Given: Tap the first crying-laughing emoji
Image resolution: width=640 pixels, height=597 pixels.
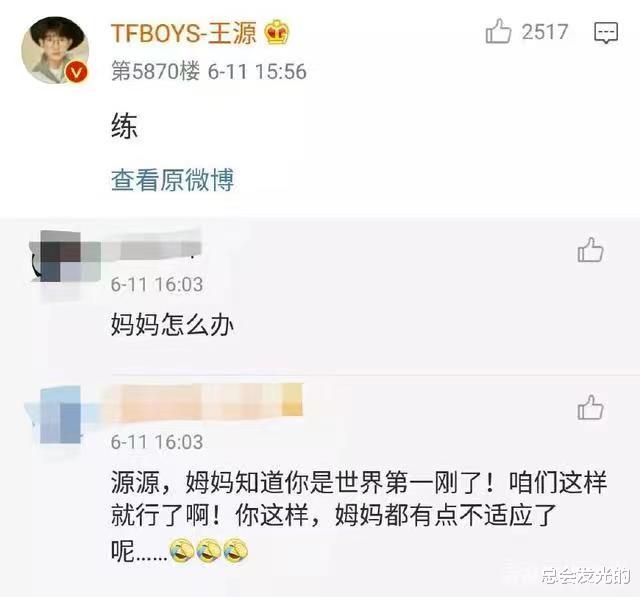Looking at the screenshot, I should point(182,551).
